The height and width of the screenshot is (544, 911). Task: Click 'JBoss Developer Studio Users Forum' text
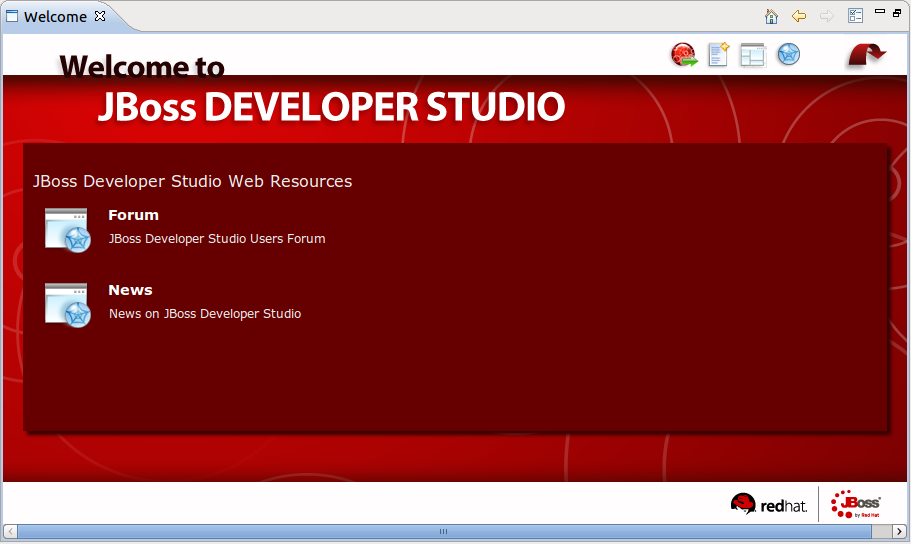[x=217, y=239]
